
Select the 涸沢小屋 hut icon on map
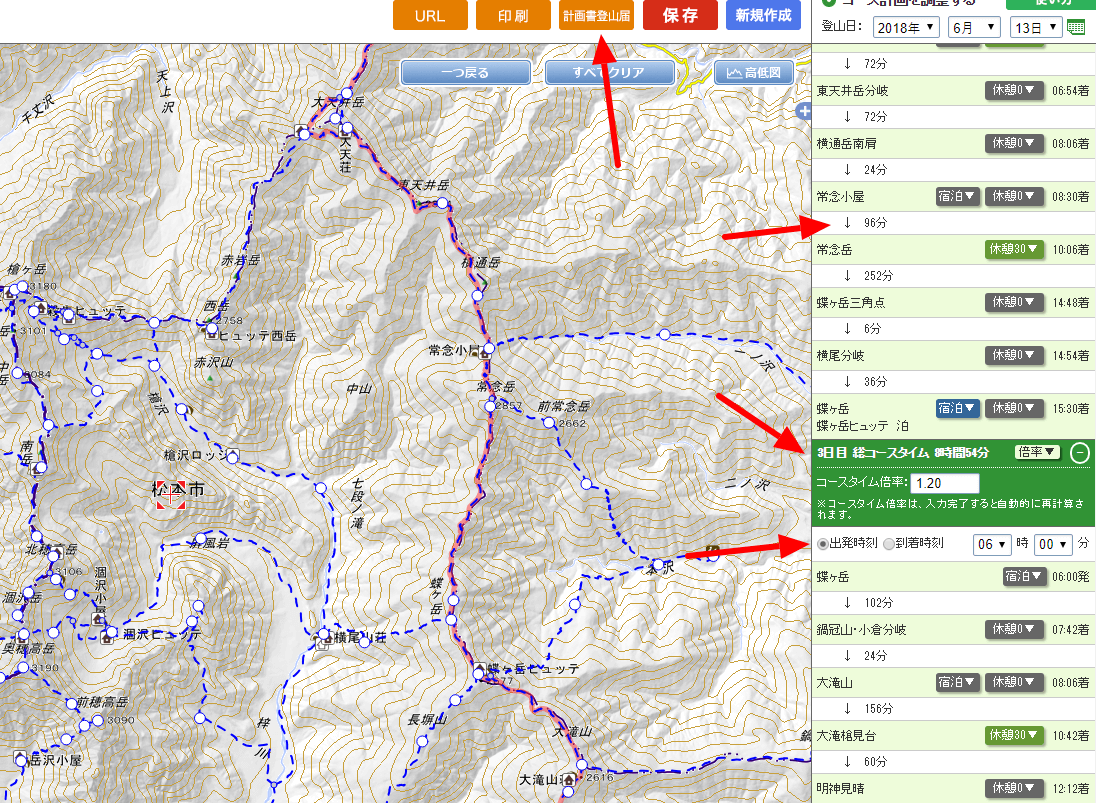click(x=98, y=618)
